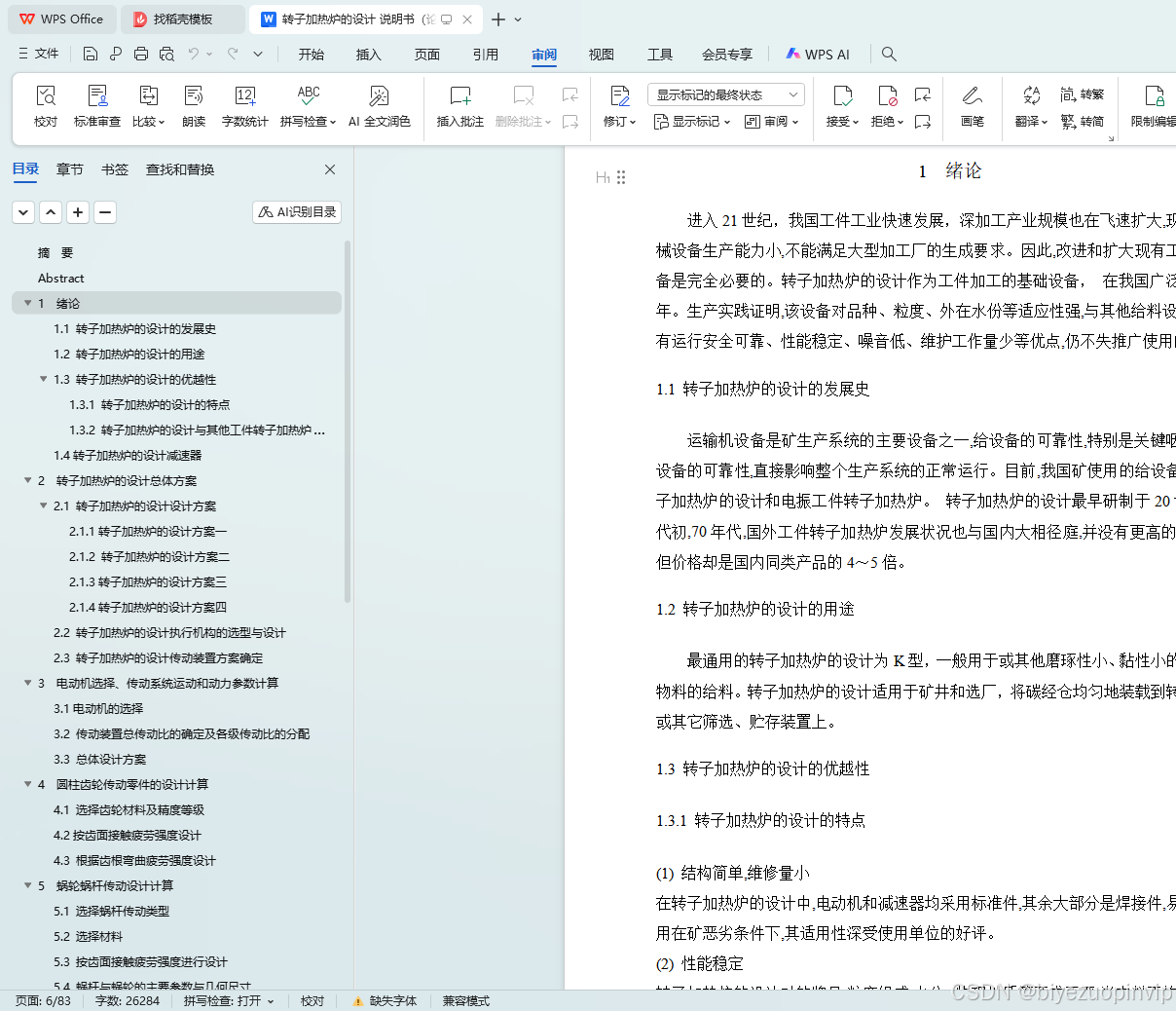Collapse the 4 圆柱齿轮传动零件的设计计算 node
The width and height of the screenshot is (1176, 1011).
point(27,784)
